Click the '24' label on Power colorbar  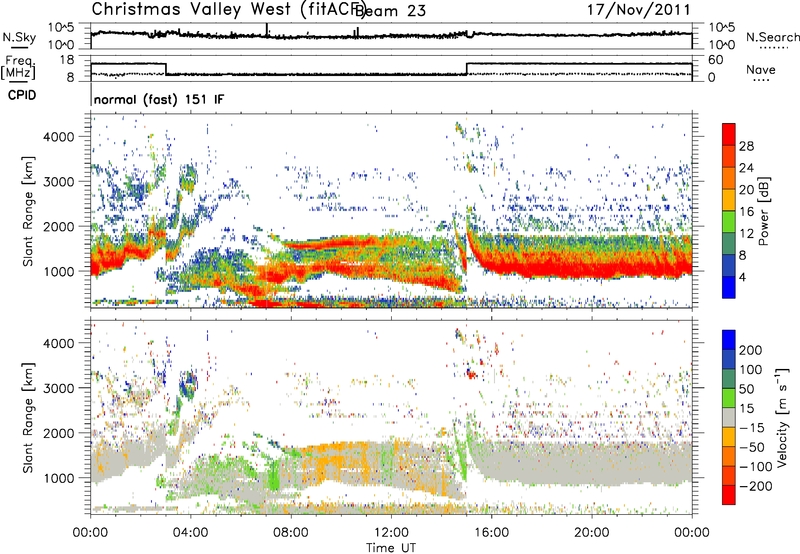pos(746,168)
